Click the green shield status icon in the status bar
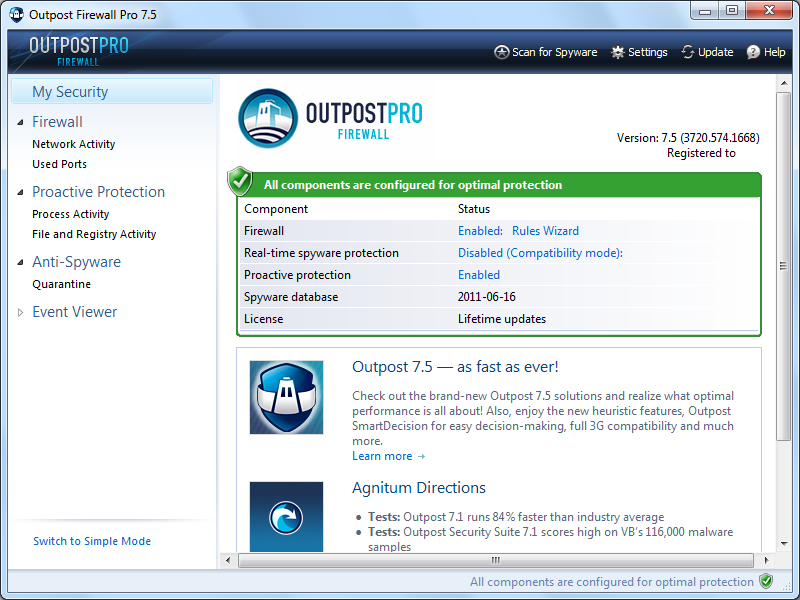 (x=766, y=581)
